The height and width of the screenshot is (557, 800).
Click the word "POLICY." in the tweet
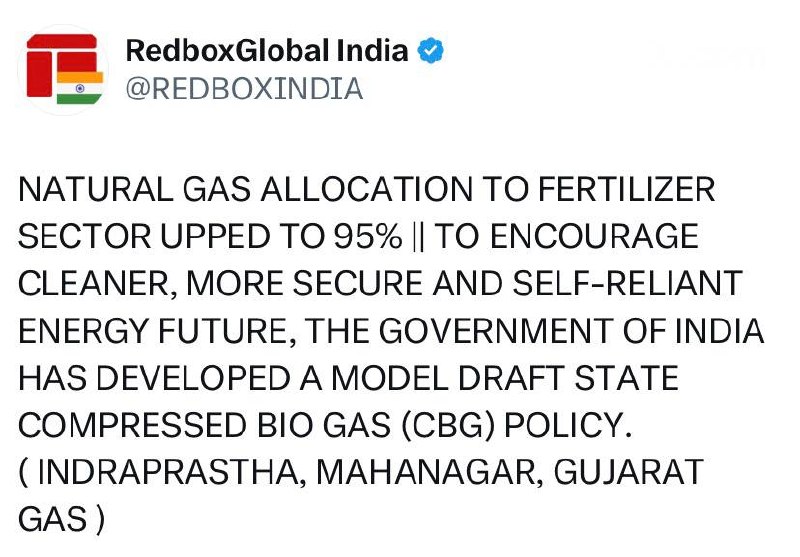(x=569, y=426)
